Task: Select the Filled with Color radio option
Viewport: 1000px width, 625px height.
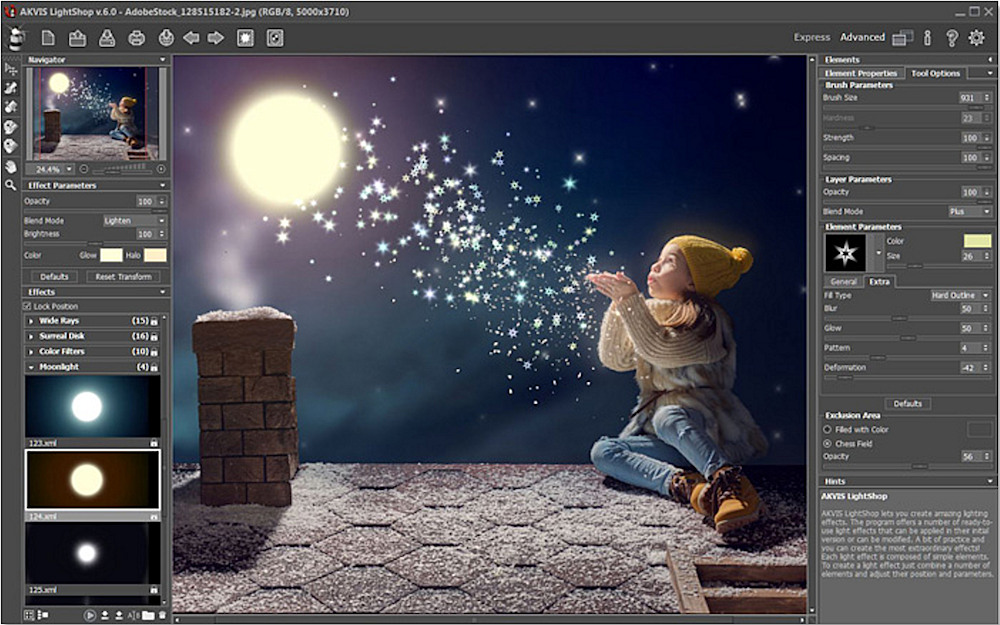Action: click(827, 429)
